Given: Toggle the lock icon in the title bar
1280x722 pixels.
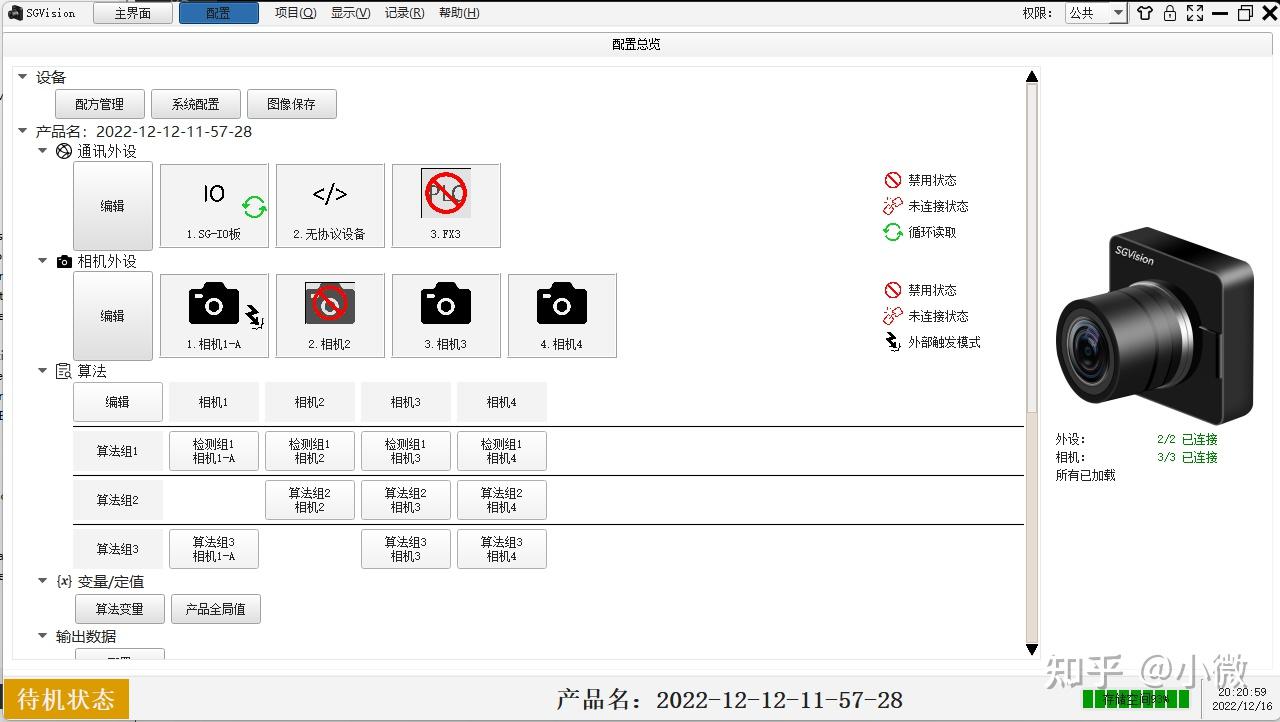Looking at the screenshot, I should tap(1169, 13).
